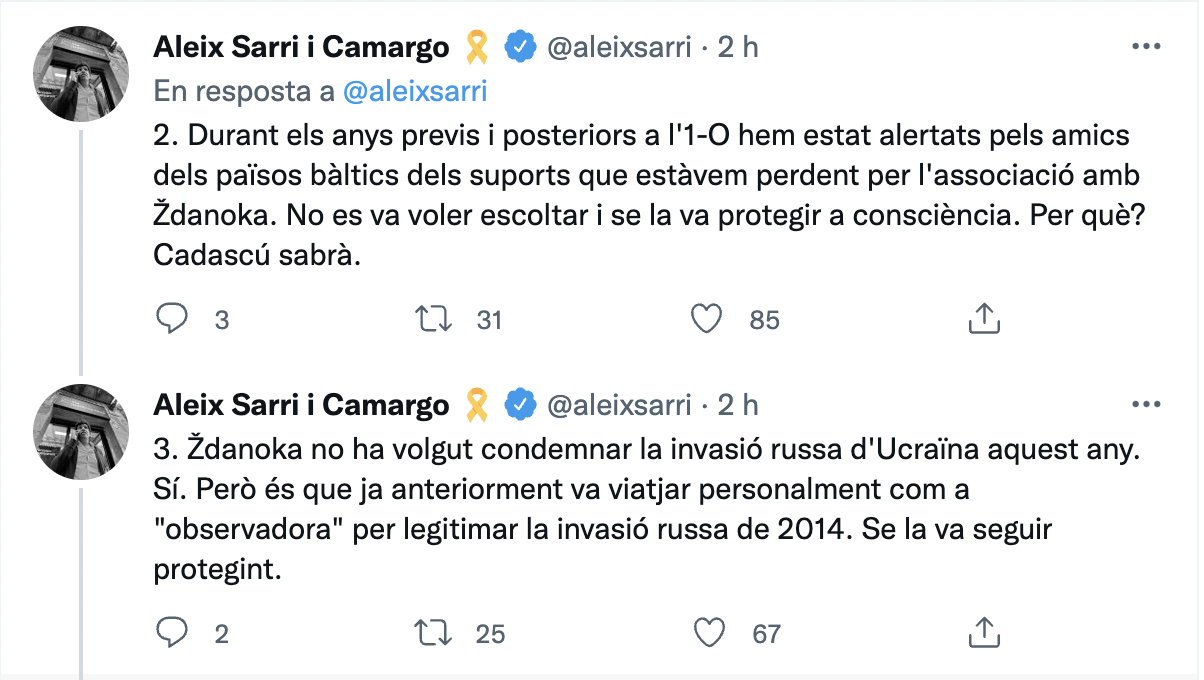Share the tweet numbered 3
The image size is (1204, 680).
coord(984,633)
